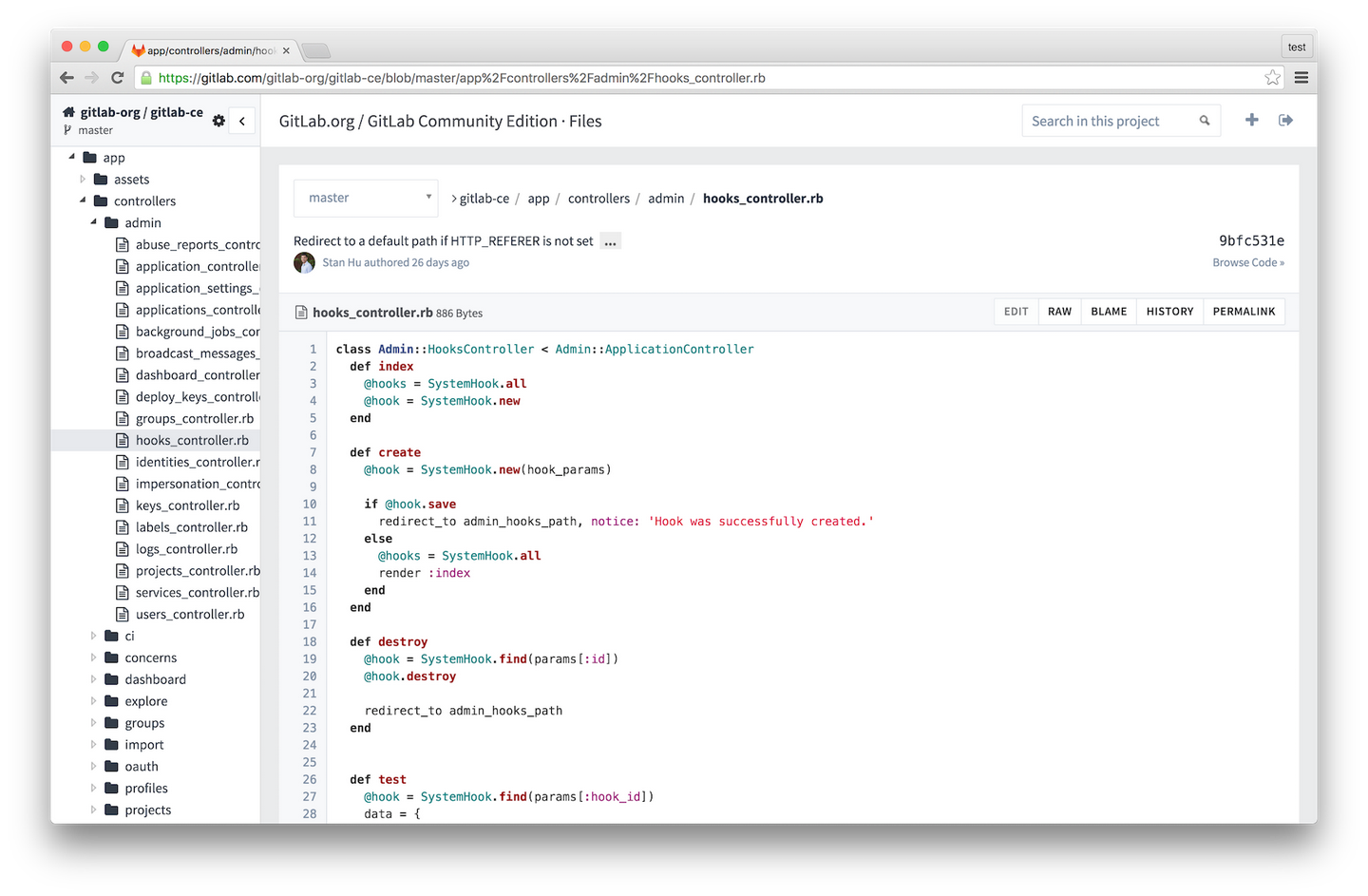Open the BLAME view
1368x896 pixels.
click(x=1109, y=312)
